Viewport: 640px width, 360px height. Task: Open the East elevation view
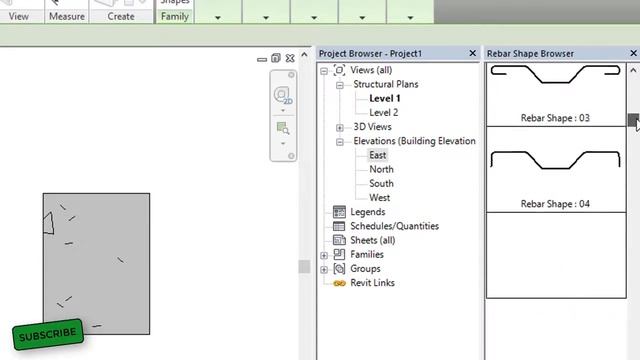click(378, 155)
